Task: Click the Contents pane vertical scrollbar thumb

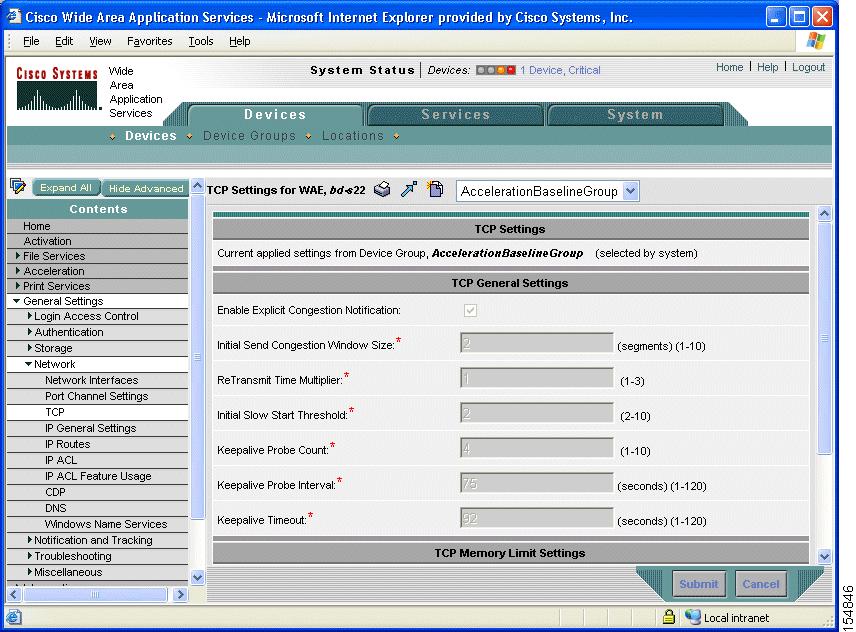Action: point(198,357)
